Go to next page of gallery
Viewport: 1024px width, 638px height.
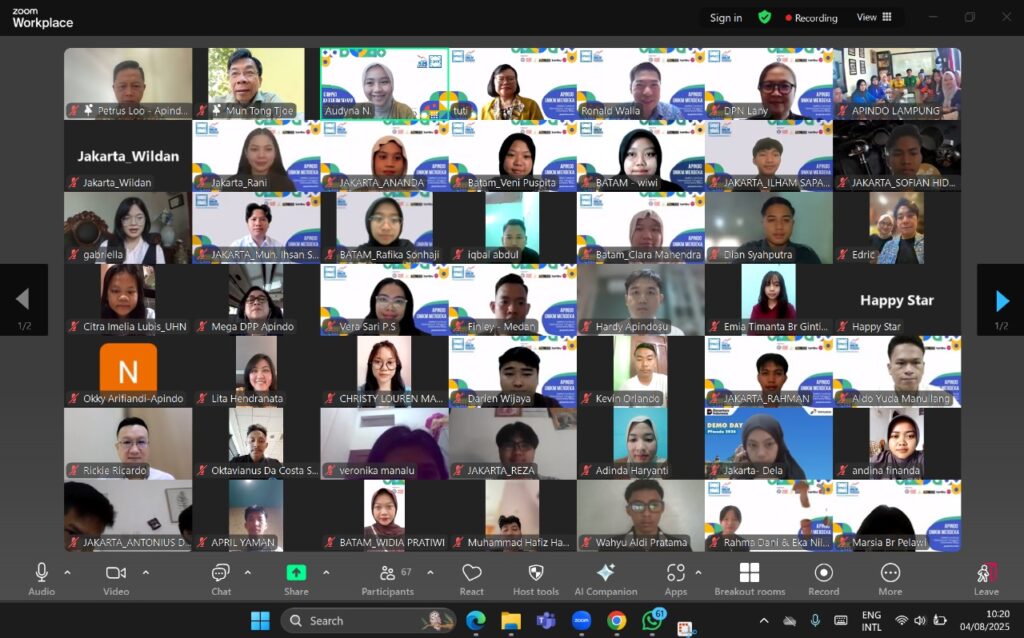tap(1001, 300)
